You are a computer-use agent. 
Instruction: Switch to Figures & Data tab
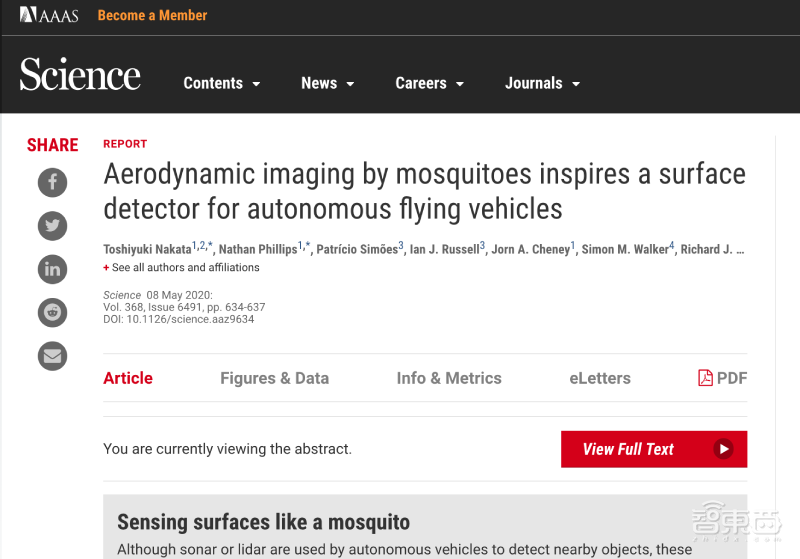(274, 378)
